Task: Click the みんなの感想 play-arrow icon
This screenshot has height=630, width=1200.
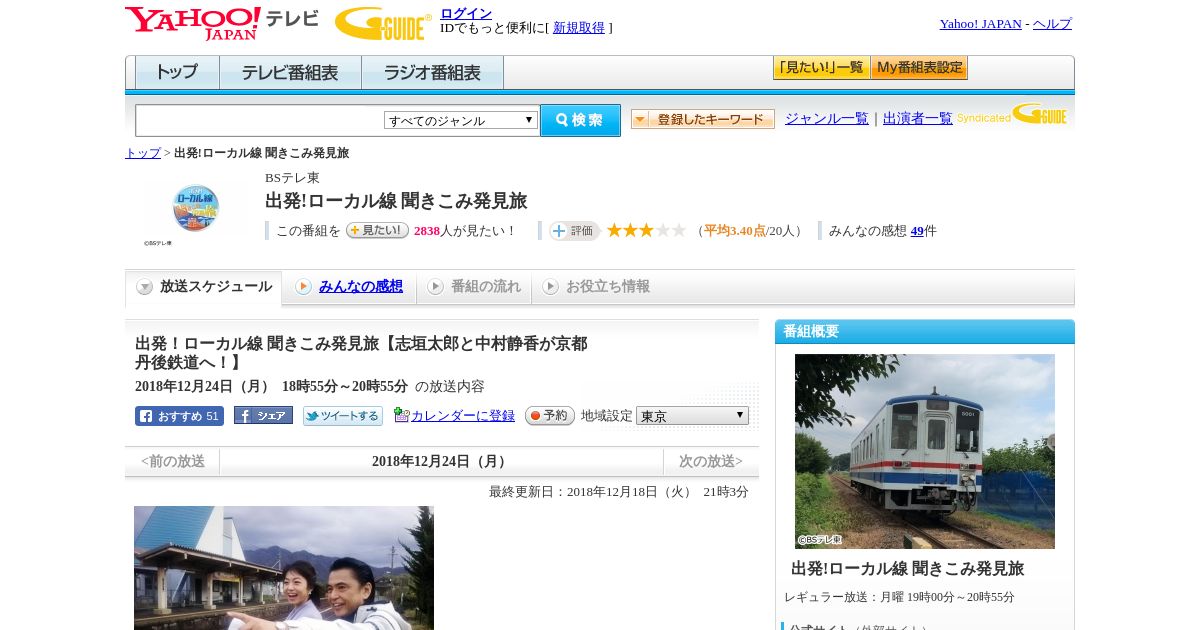Action: (303, 287)
